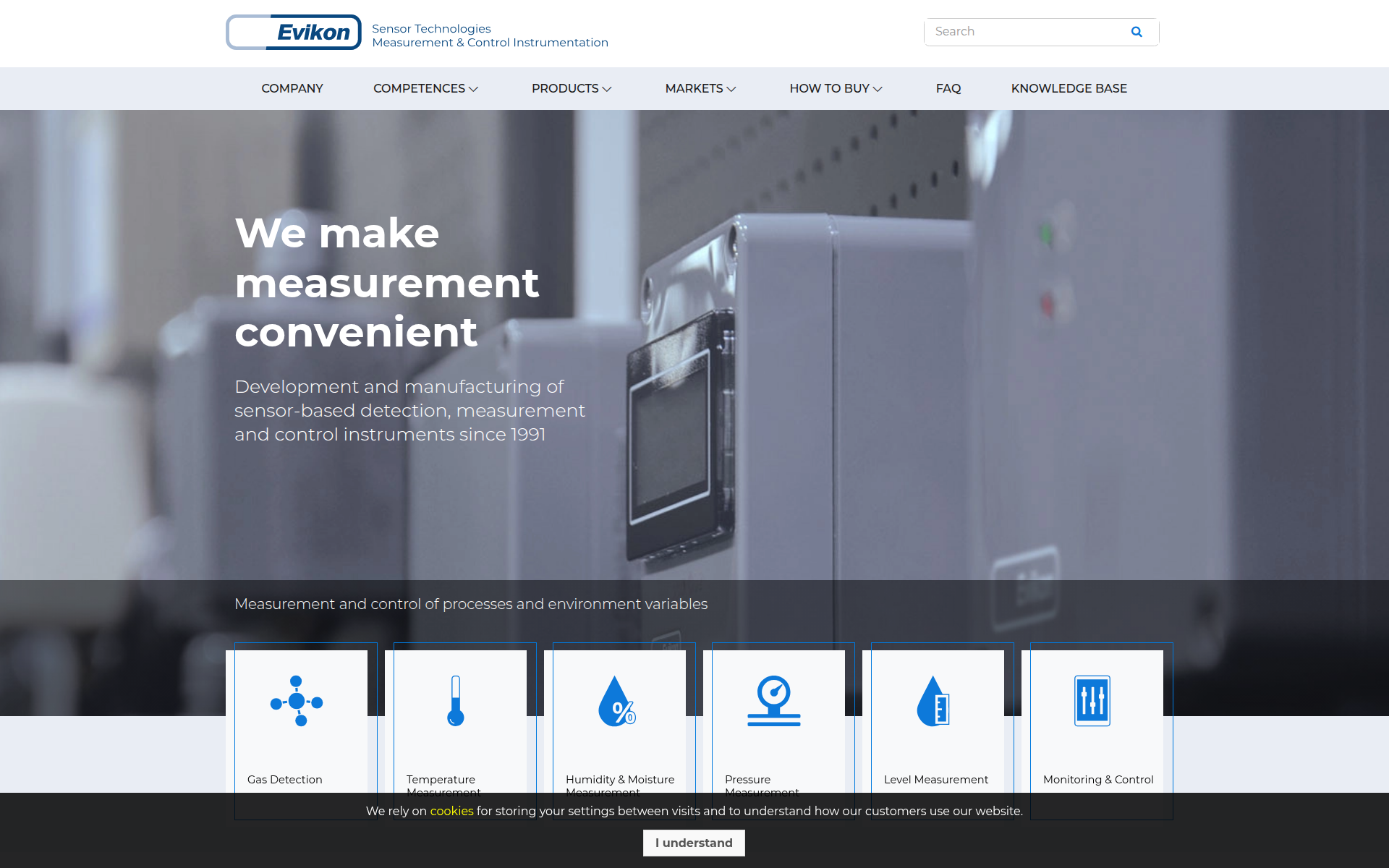
Task: Open the Monitoring & Control label
Action: click(1098, 779)
